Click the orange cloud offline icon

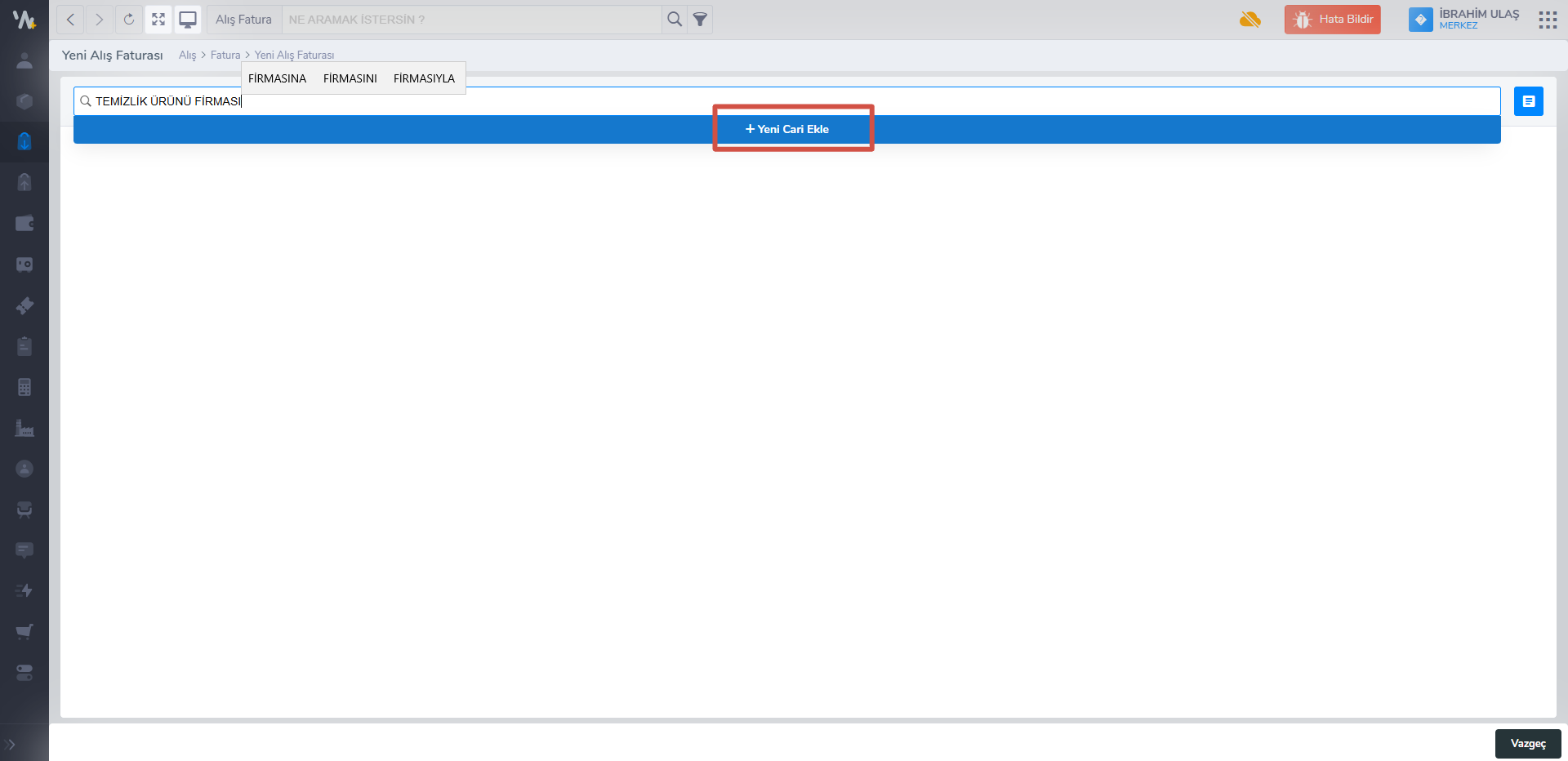coord(1249,20)
